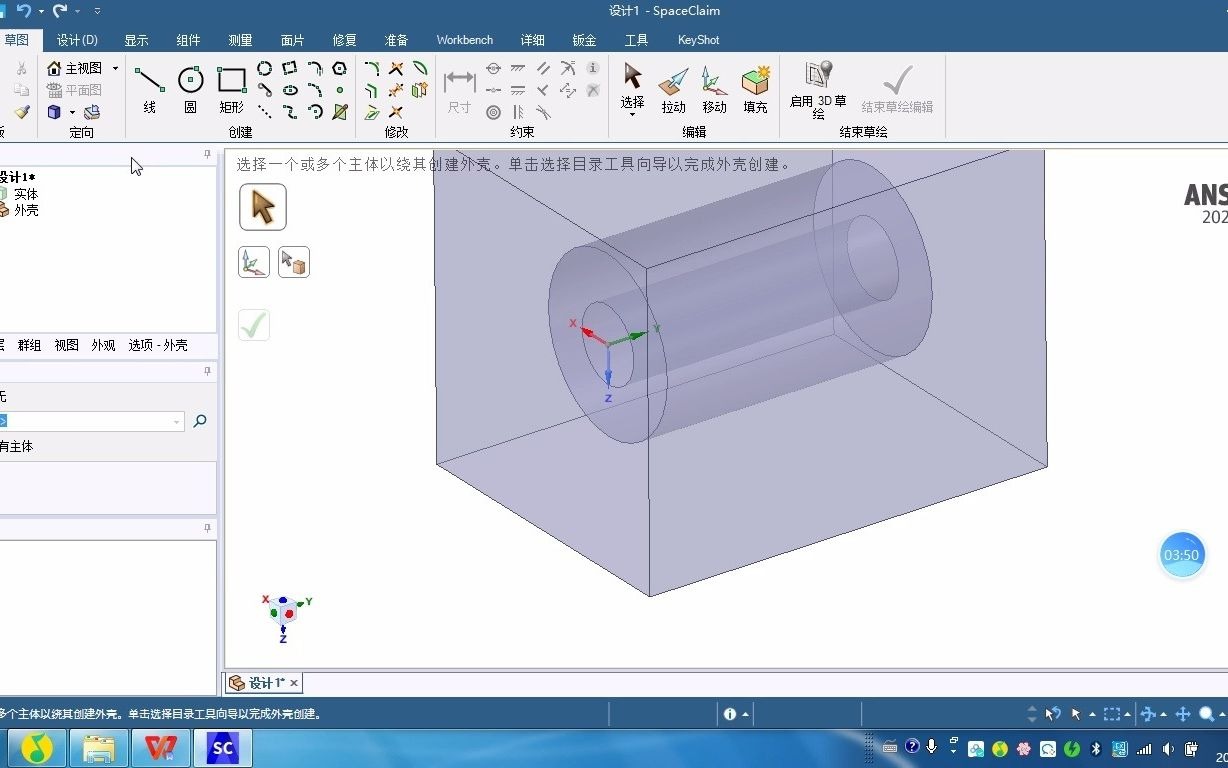This screenshot has height=768, width=1228.
Task: Open the 草图 (Sketch) ribbon tab
Action: [x=16, y=40]
